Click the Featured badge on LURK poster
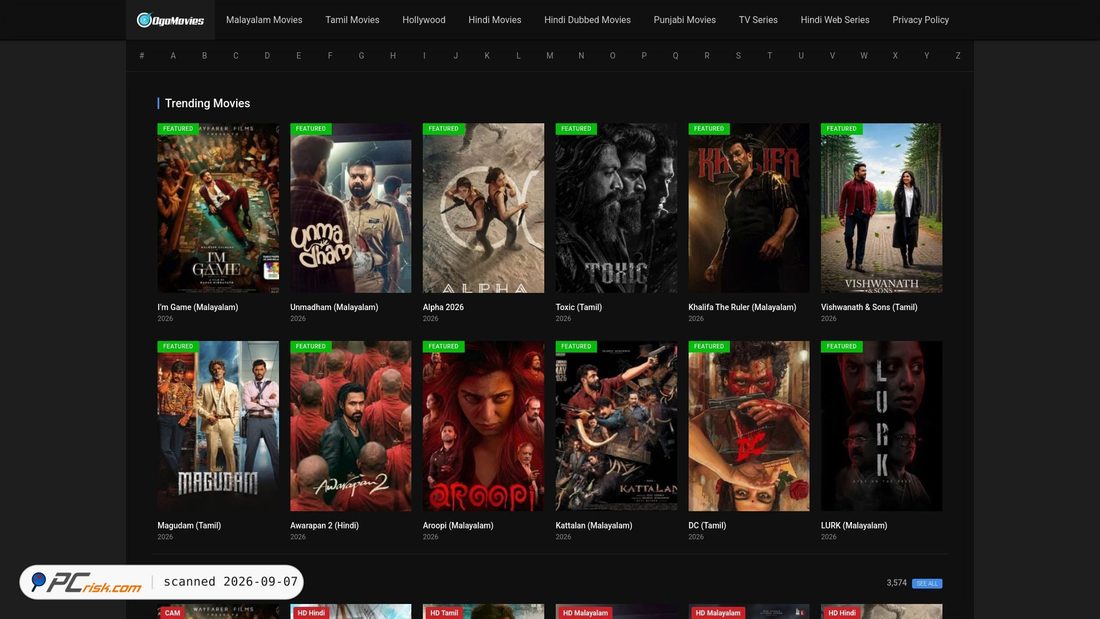This screenshot has height=619, width=1100. tap(842, 346)
